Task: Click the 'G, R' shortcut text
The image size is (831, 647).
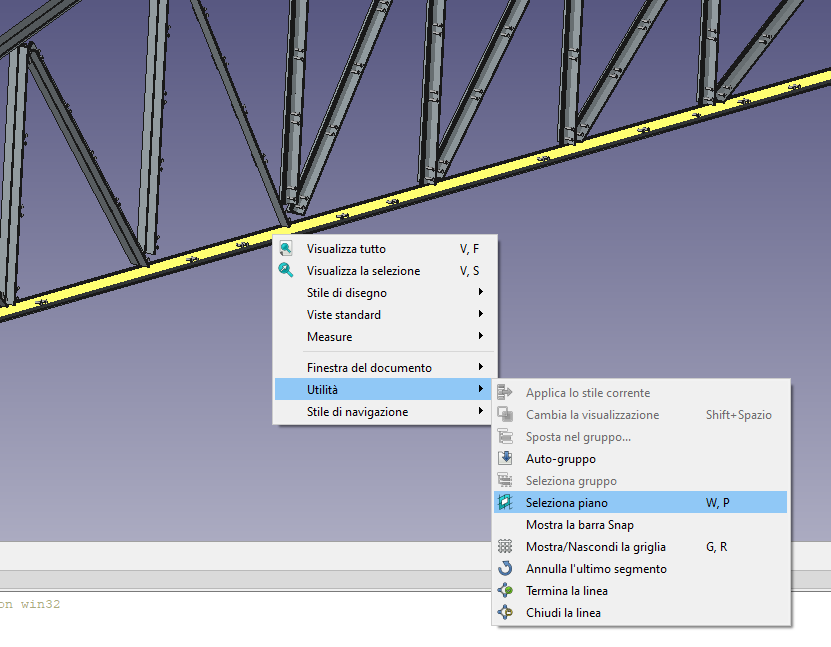Action: tap(717, 546)
